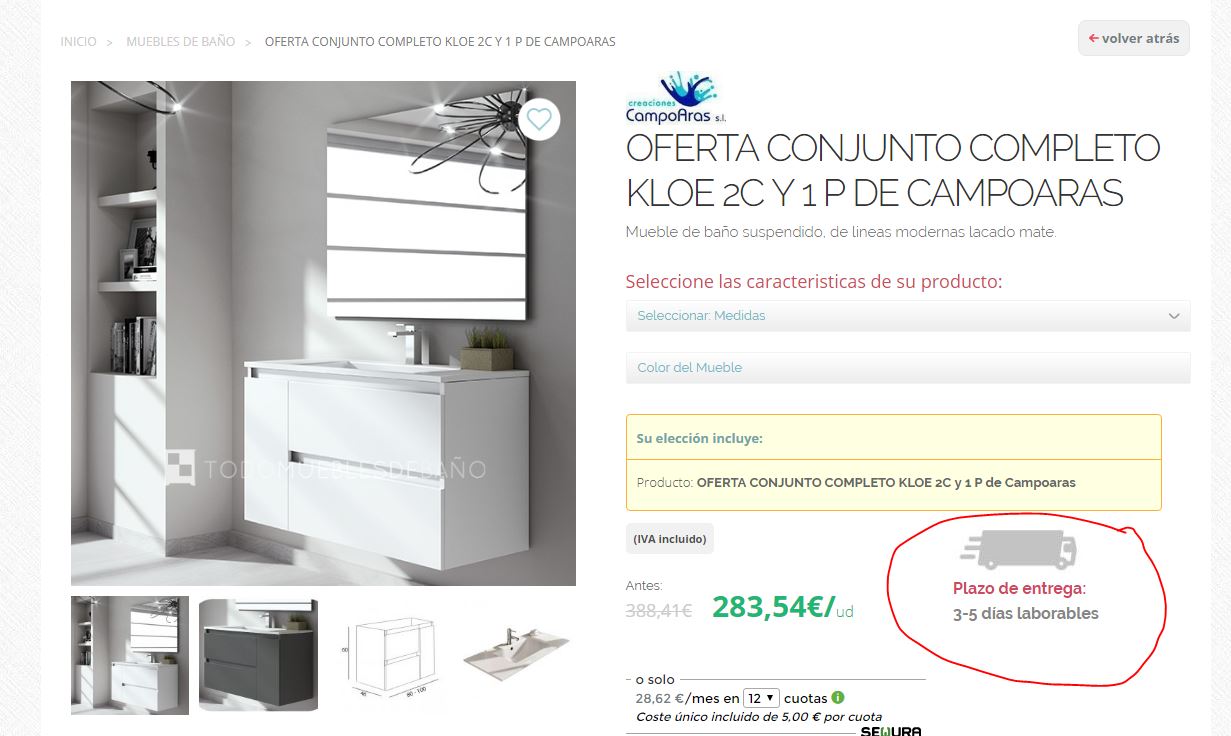Viewport: 1231px width, 736px height.
Task: Click the delivery truck icon
Action: pyautogui.click(x=1019, y=550)
